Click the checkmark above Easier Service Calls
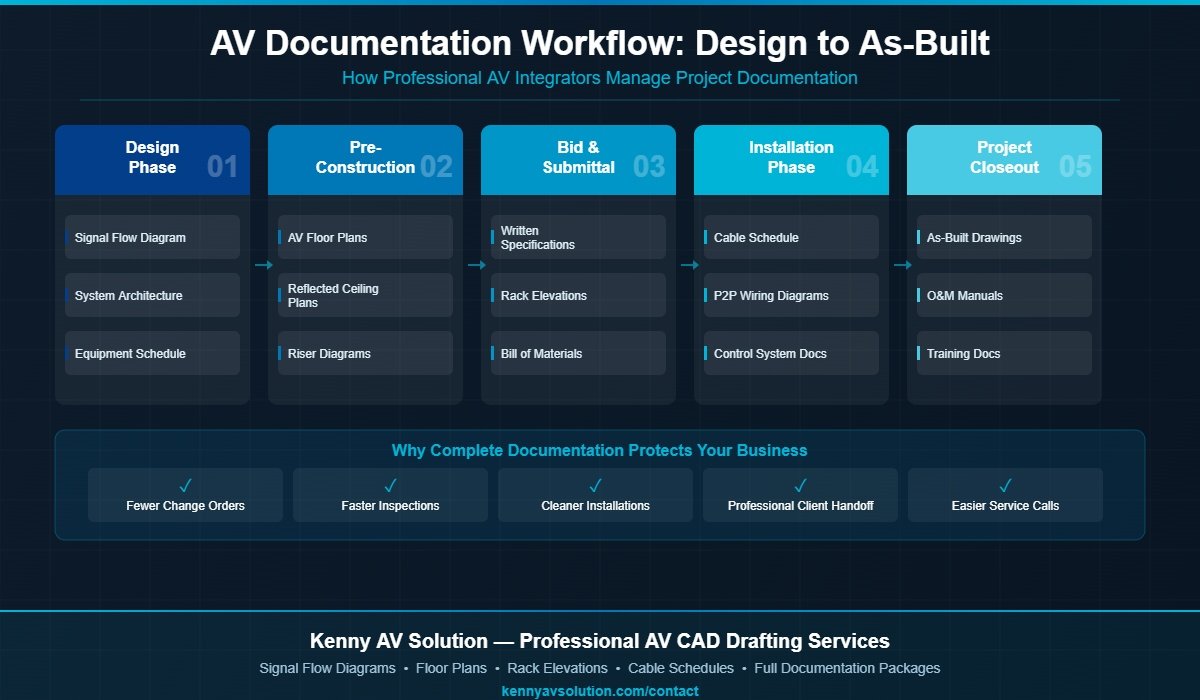1200x700 pixels. (1005, 484)
